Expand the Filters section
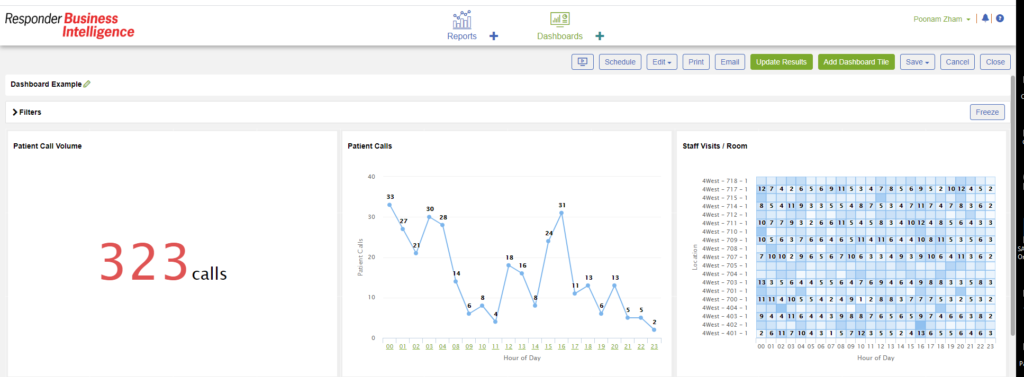This screenshot has width=1024, height=377. tap(27, 112)
